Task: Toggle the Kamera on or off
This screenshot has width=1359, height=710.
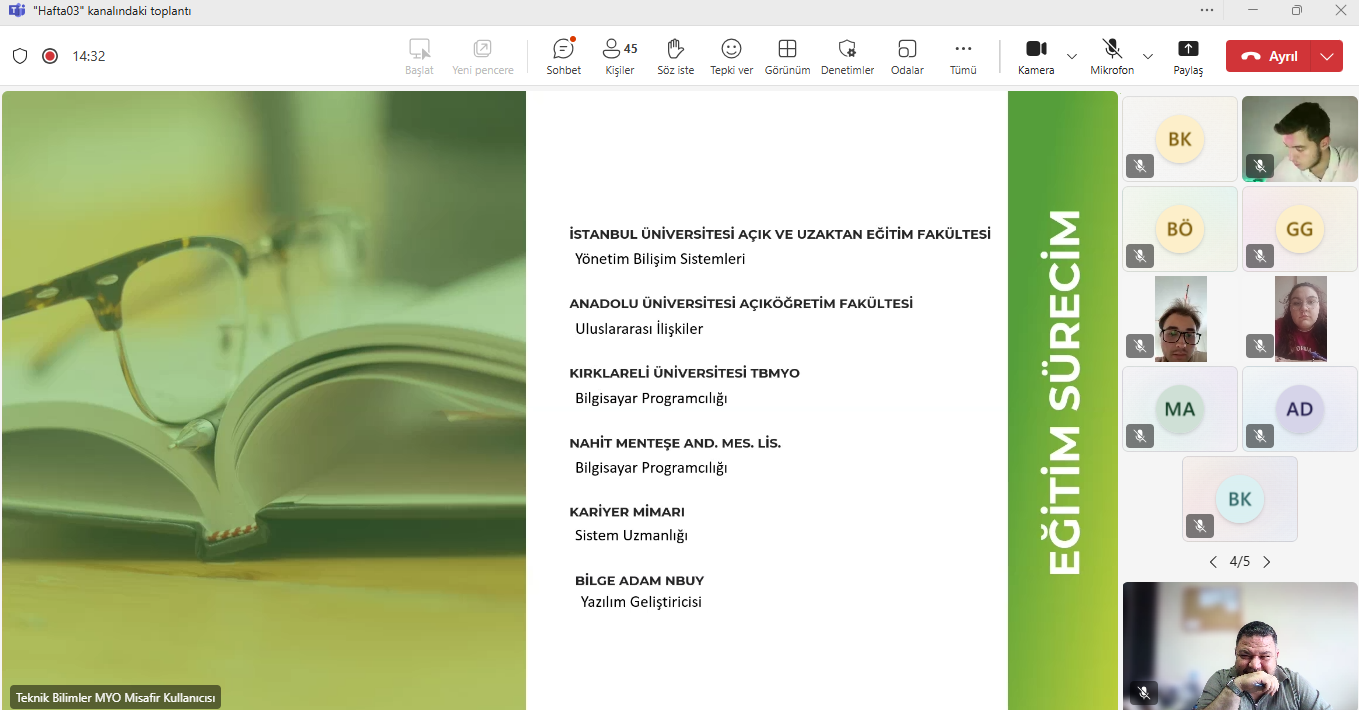Action: [1036, 56]
